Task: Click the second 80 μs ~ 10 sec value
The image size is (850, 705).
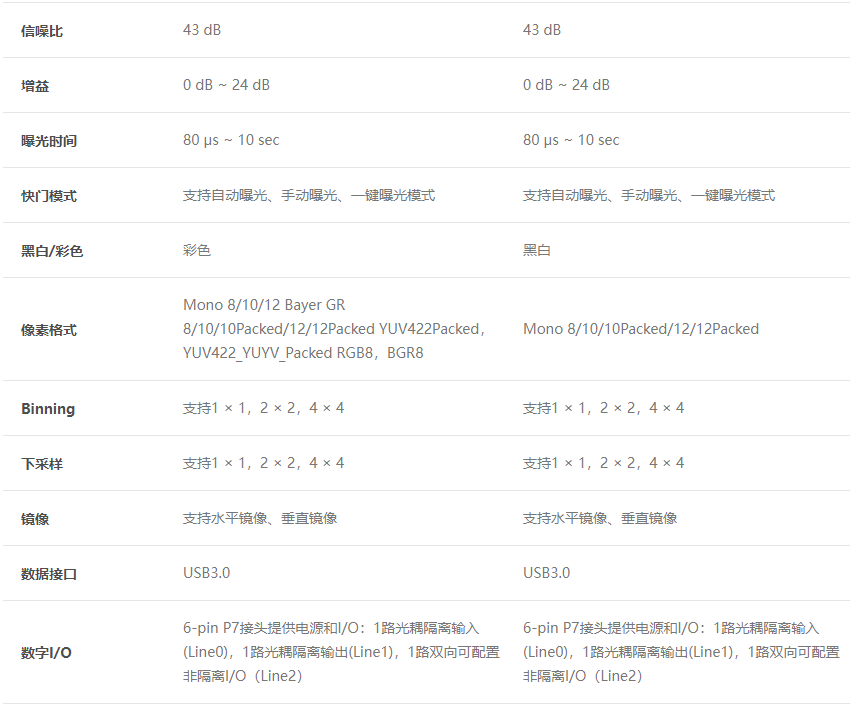Action: [571, 140]
